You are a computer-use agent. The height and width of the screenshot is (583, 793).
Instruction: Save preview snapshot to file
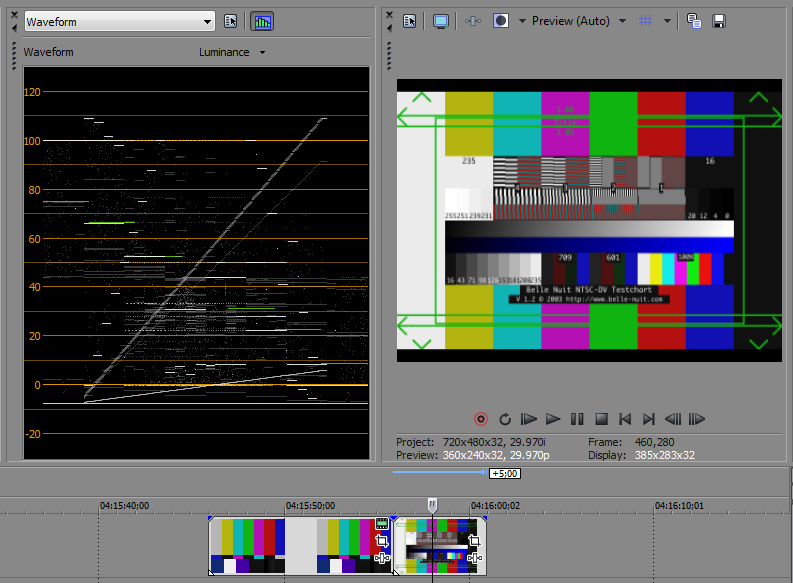[718, 21]
